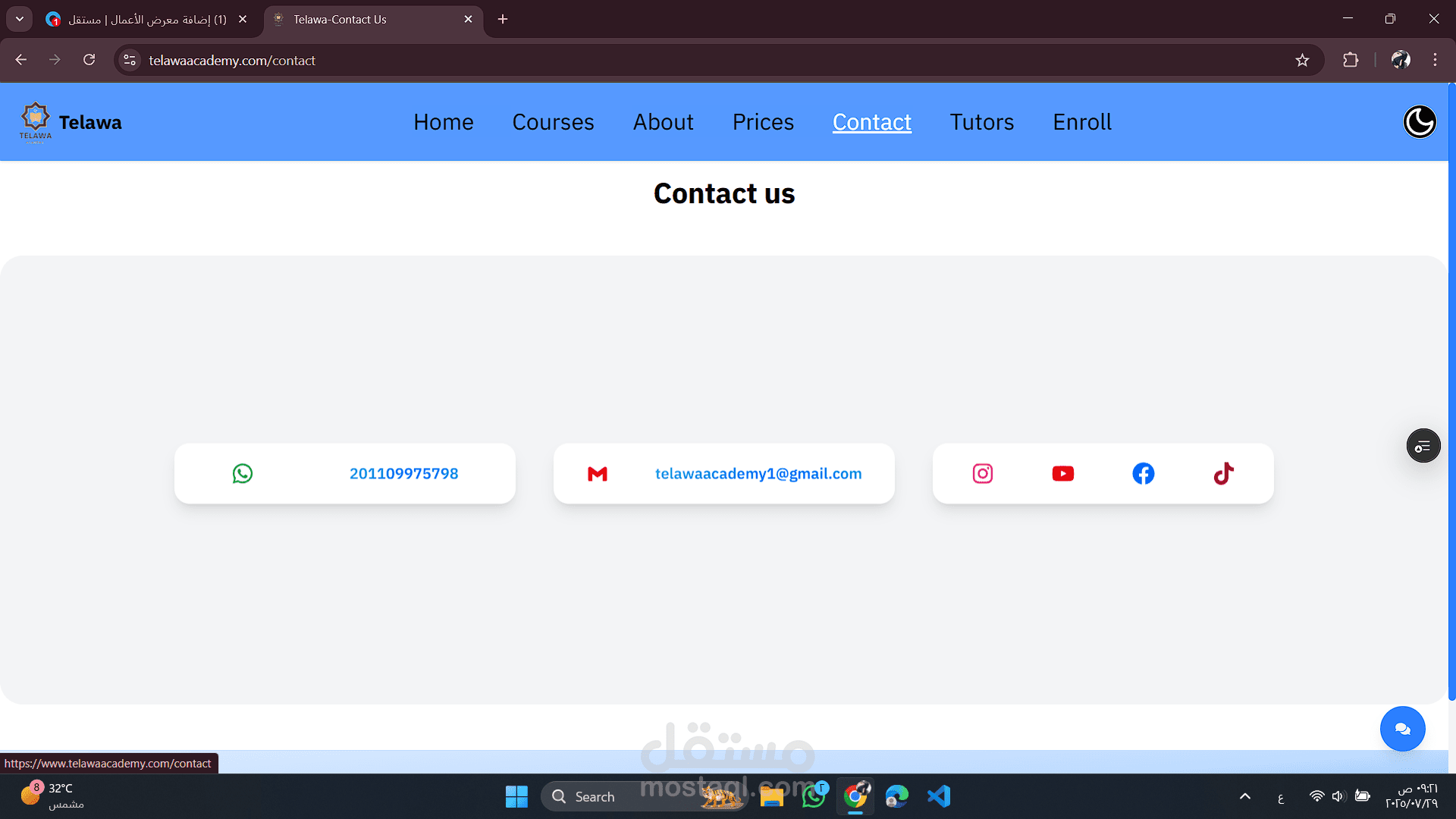Click the telawaacademy1@gmail.com email link
1456x819 pixels.
click(x=758, y=474)
